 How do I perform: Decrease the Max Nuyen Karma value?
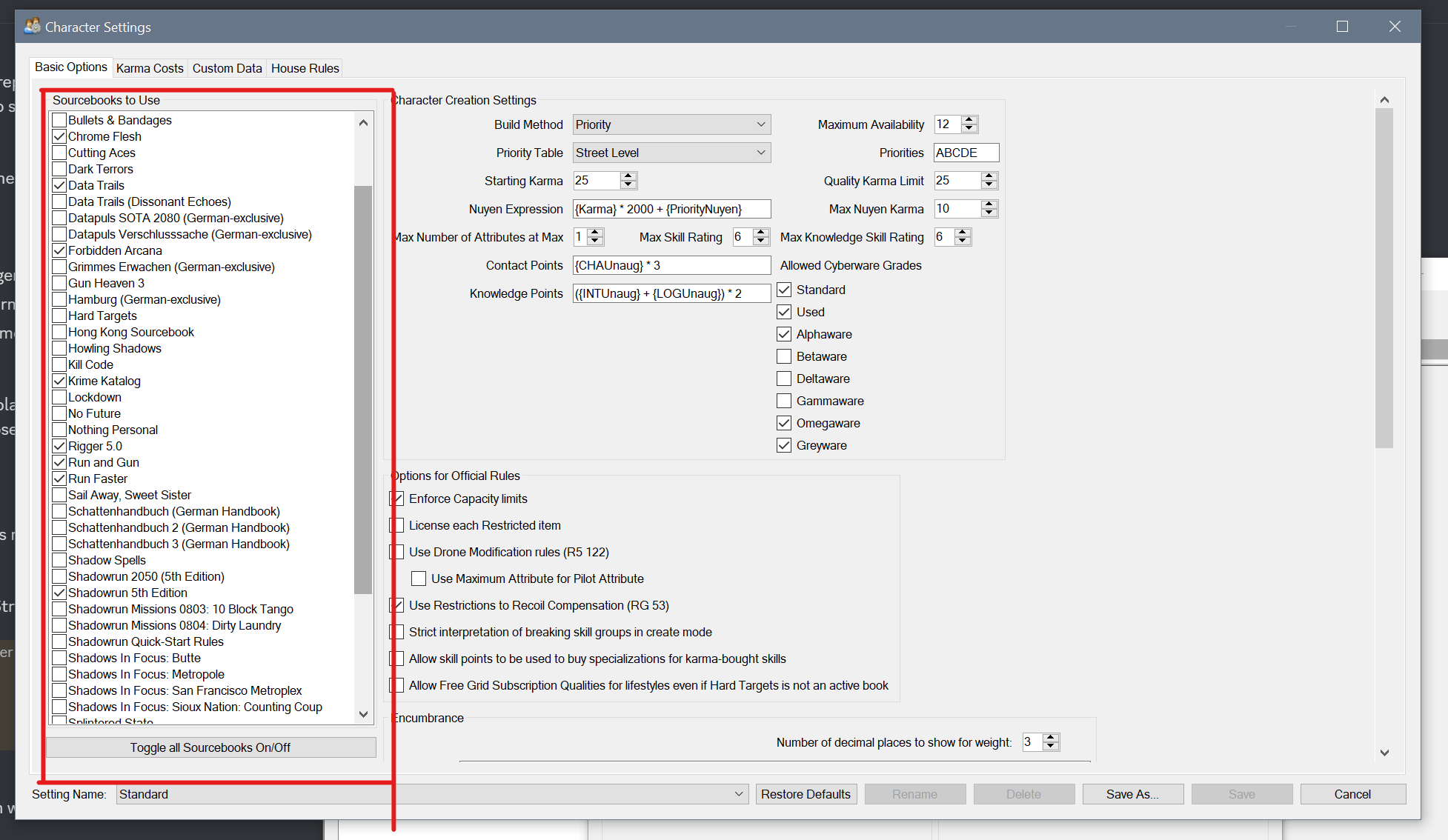pyautogui.click(x=989, y=213)
